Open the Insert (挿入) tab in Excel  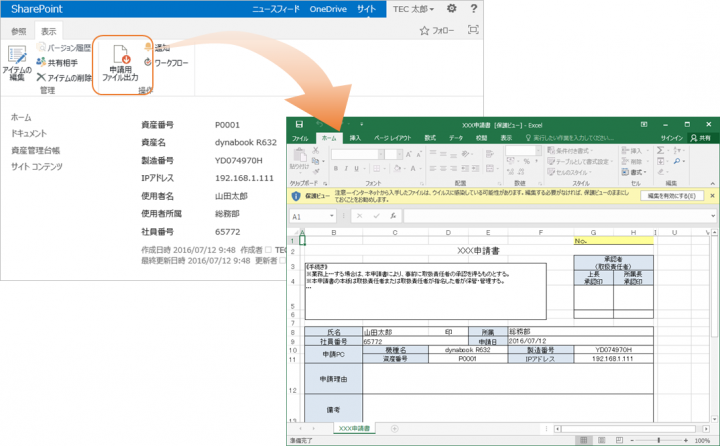click(x=355, y=138)
